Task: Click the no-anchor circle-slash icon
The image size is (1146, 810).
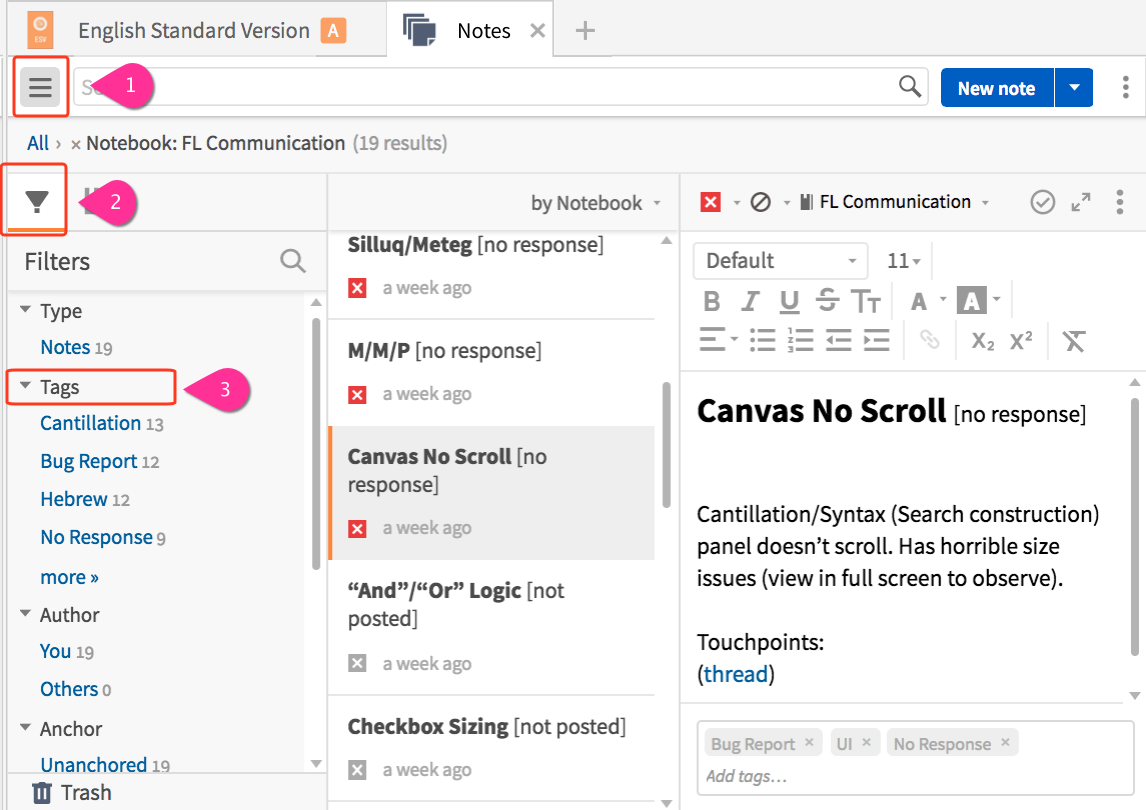Action: [x=760, y=202]
